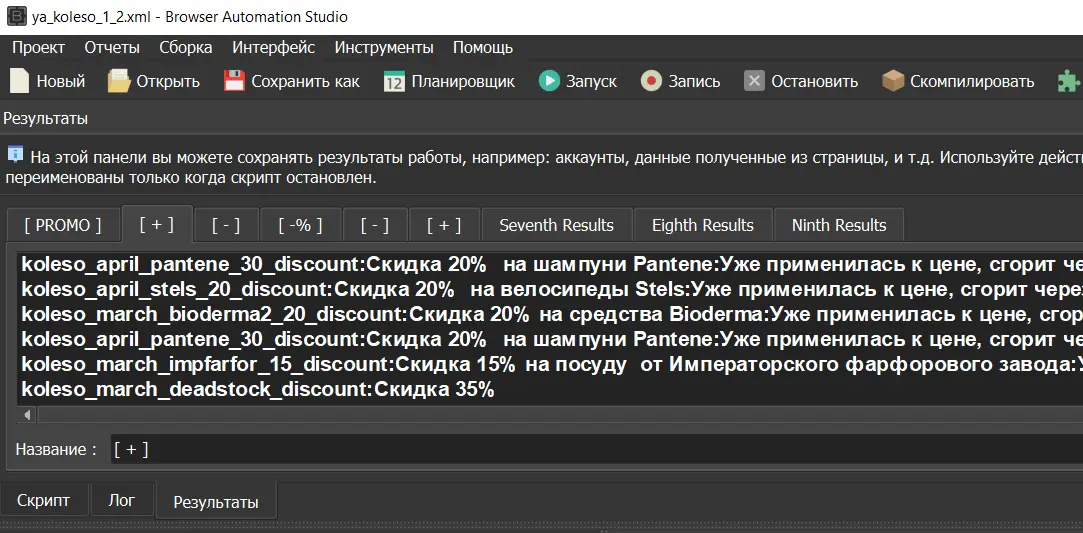Click the New project page icon

[x=19, y=81]
